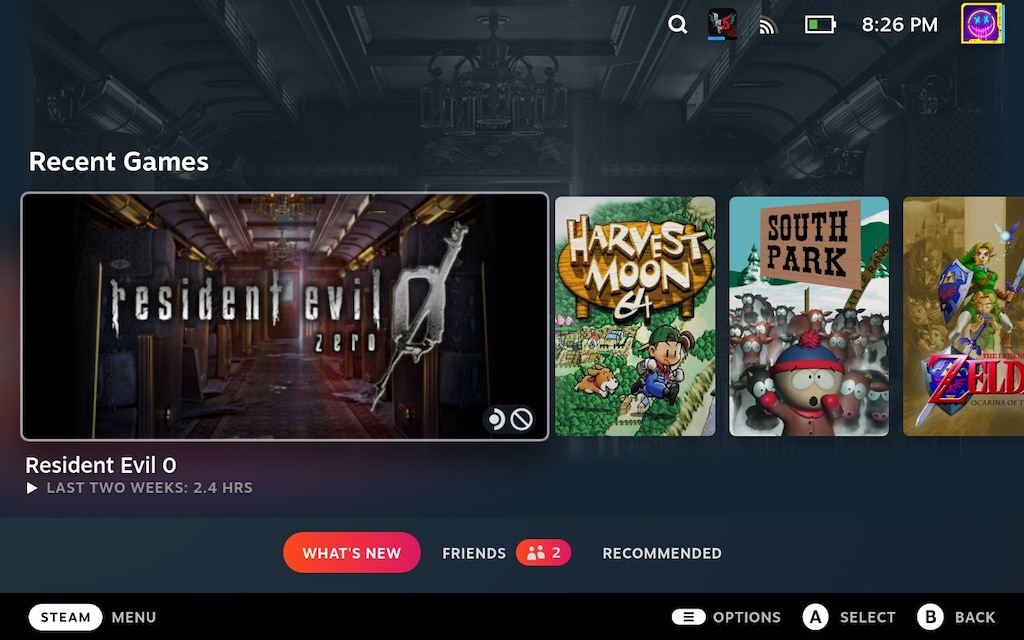The image size is (1024, 640).
Task: Click the Steam Deck logo badge on Resident Evil
Action: [x=495, y=419]
